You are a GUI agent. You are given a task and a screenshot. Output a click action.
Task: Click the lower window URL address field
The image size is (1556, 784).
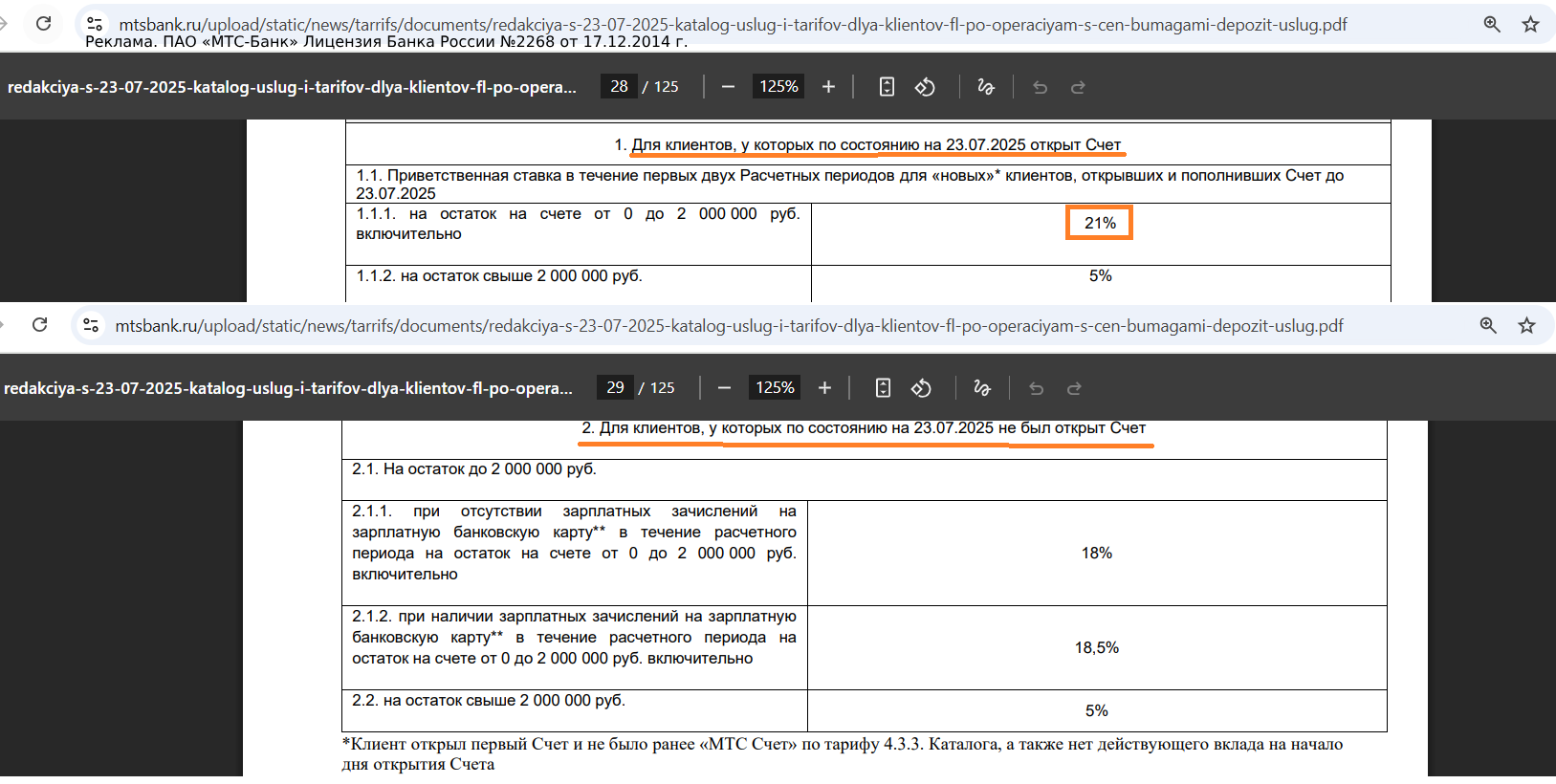(x=729, y=326)
